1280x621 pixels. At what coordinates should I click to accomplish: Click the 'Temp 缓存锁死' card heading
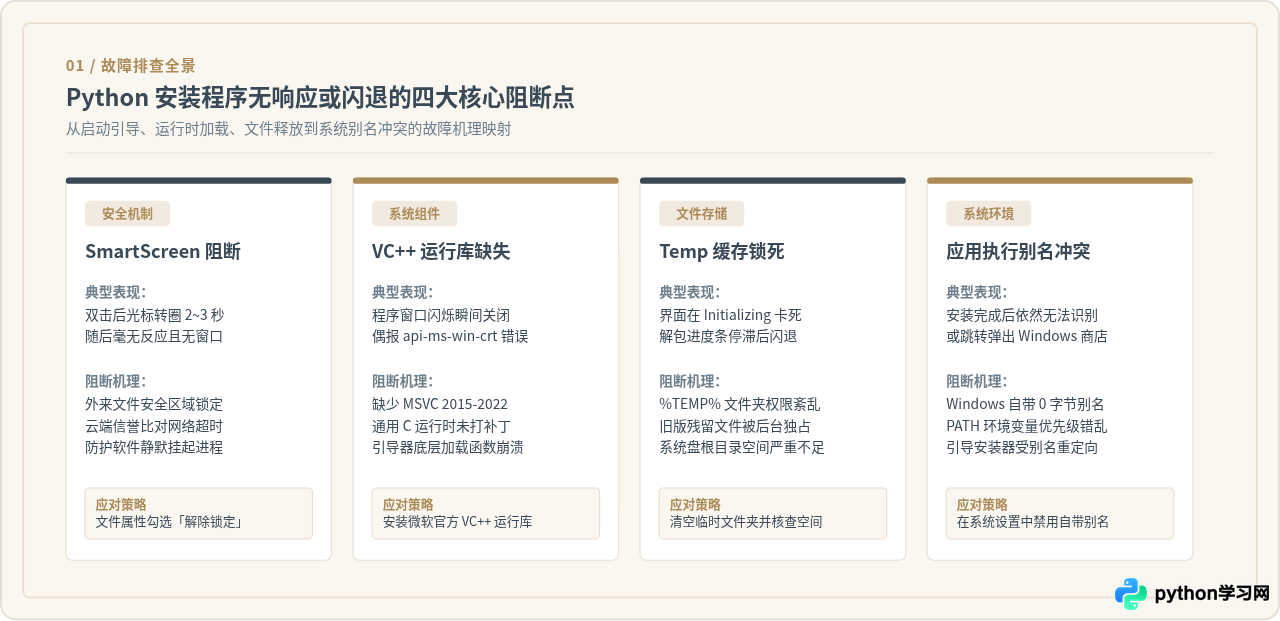click(x=722, y=251)
